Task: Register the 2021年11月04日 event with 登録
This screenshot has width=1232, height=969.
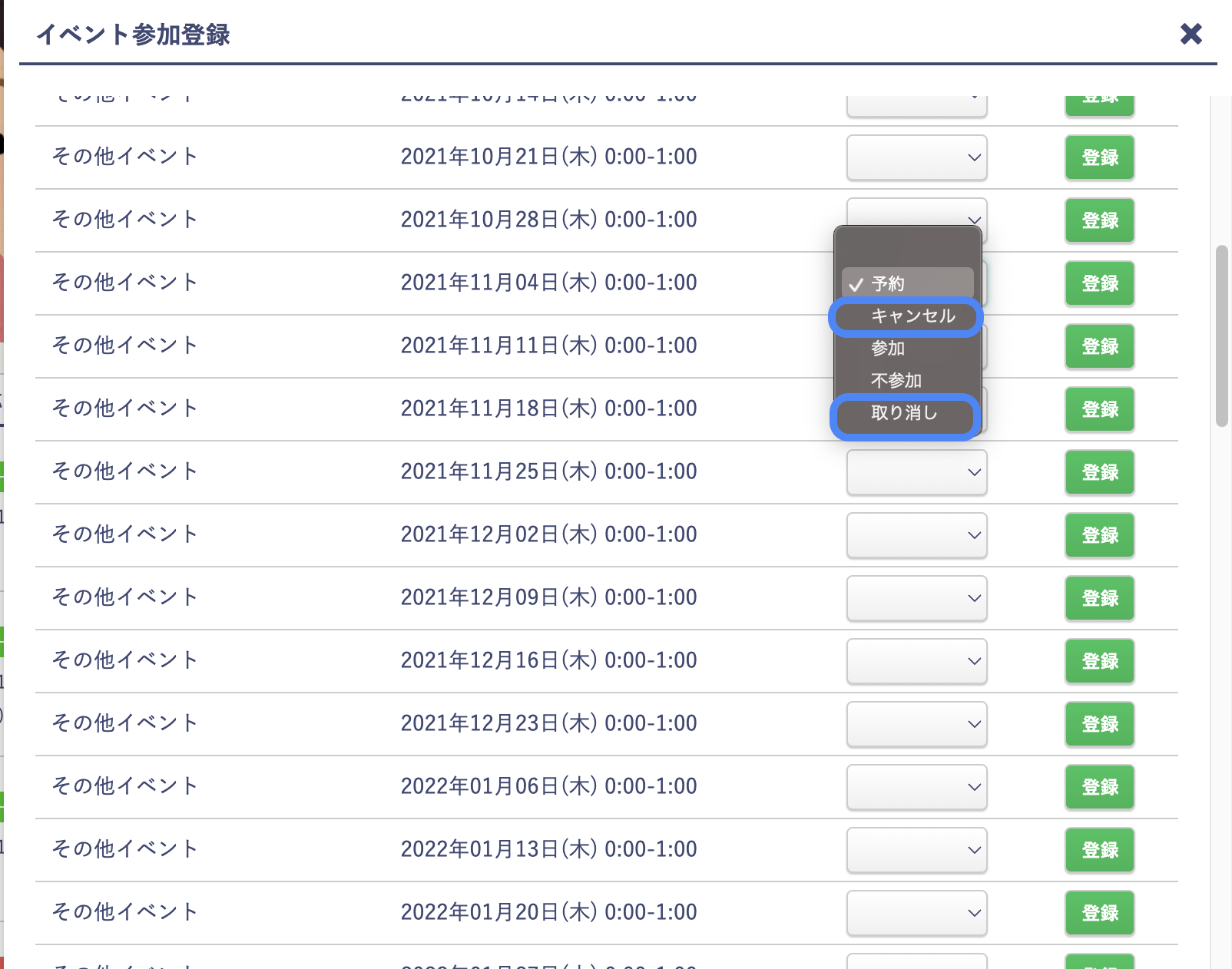Action: point(1099,283)
